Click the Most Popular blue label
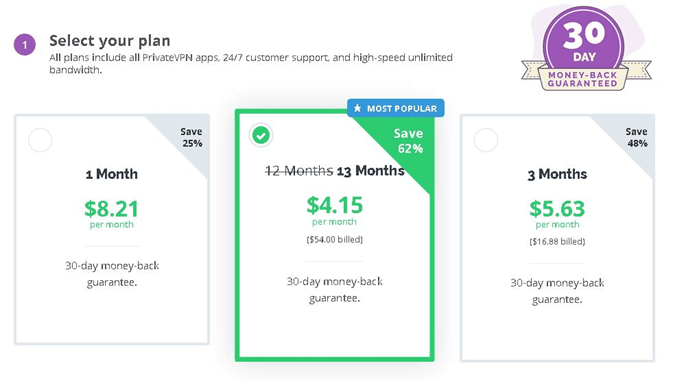Image resolution: width=673 pixels, height=381 pixels. (x=396, y=108)
